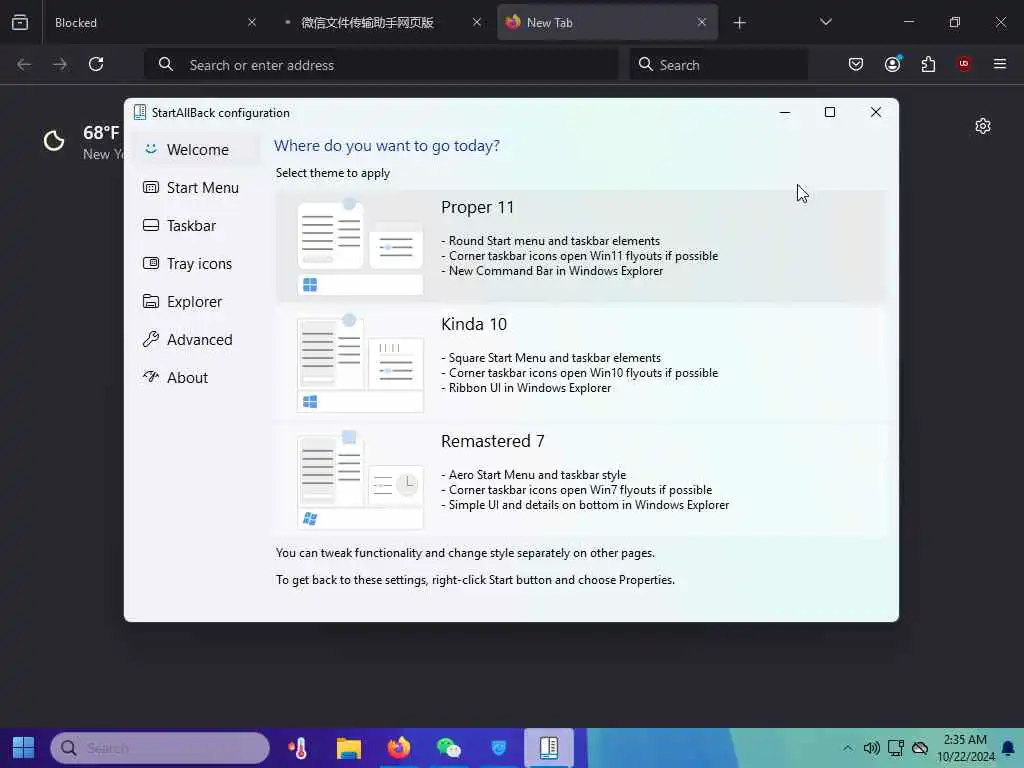Close the 微信文件传输助手网页版 tab
This screenshot has height=768, width=1024.
pyautogui.click(x=477, y=22)
